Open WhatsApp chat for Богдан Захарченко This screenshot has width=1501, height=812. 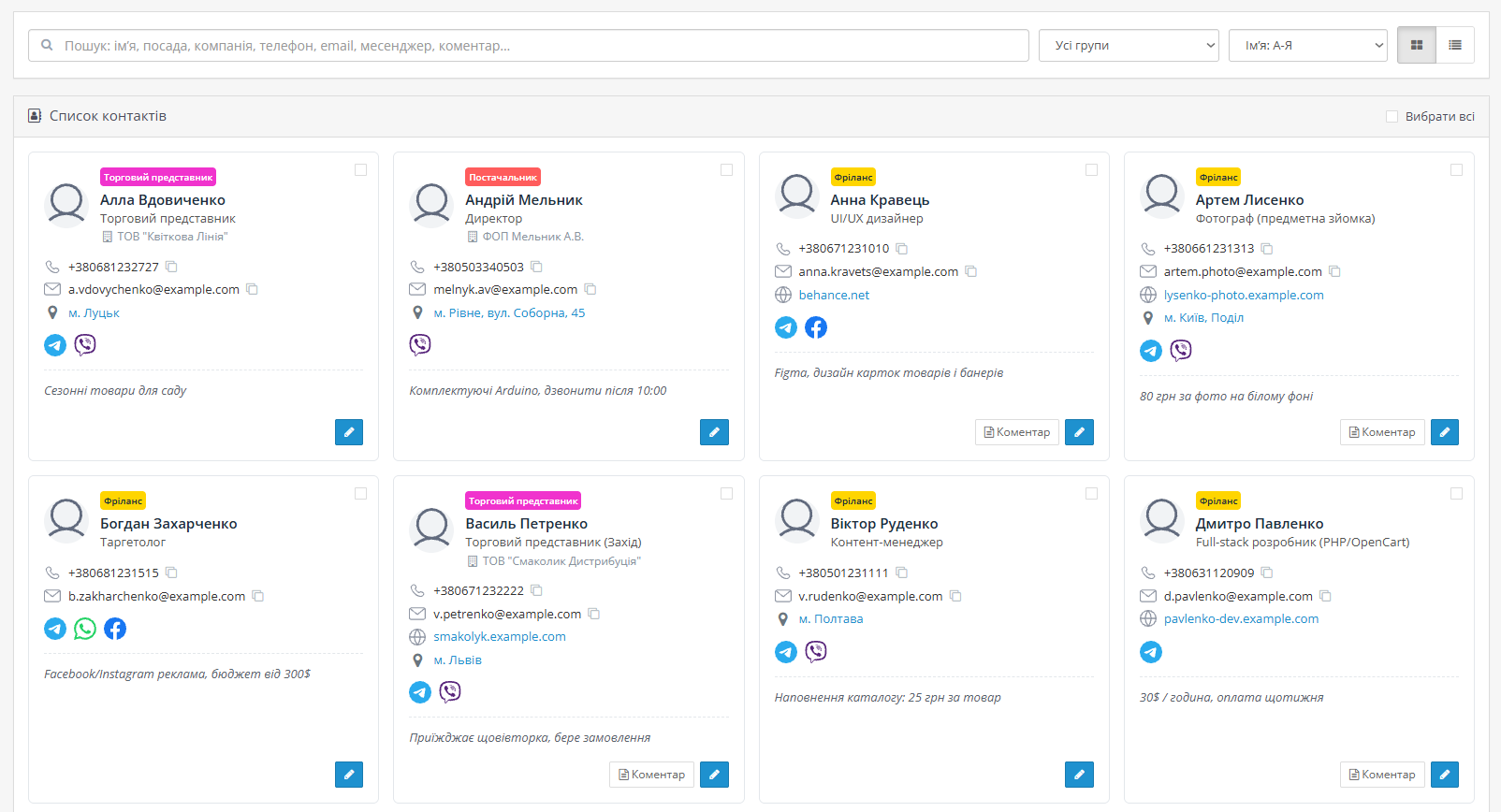(85, 629)
